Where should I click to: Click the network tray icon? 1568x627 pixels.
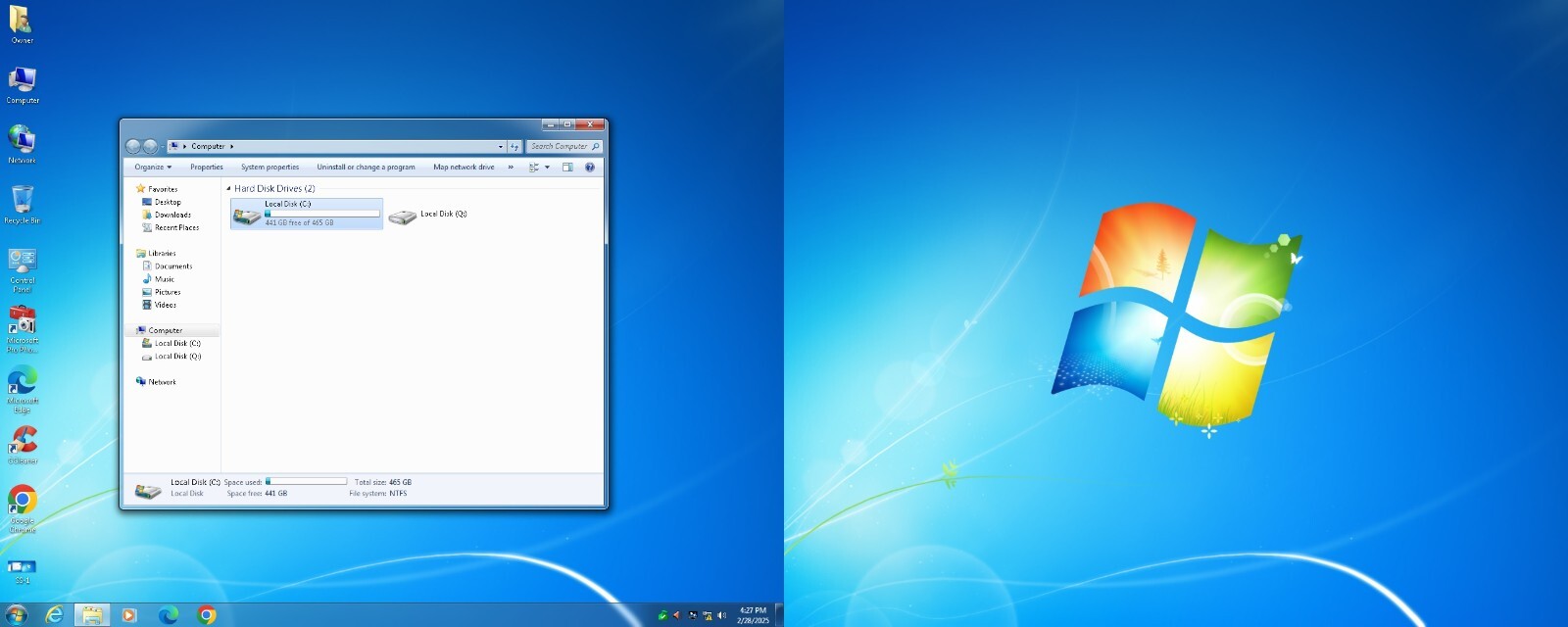tap(708, 615)
